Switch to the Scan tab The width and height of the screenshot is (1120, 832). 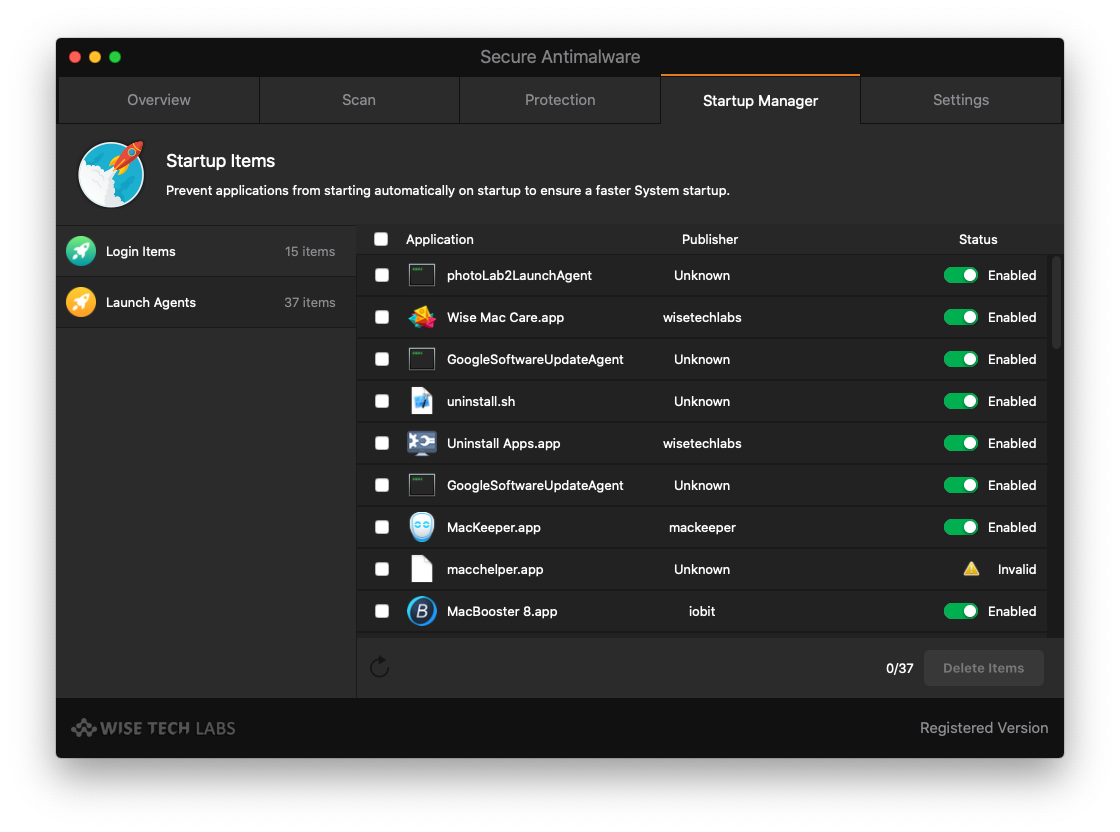359,100
